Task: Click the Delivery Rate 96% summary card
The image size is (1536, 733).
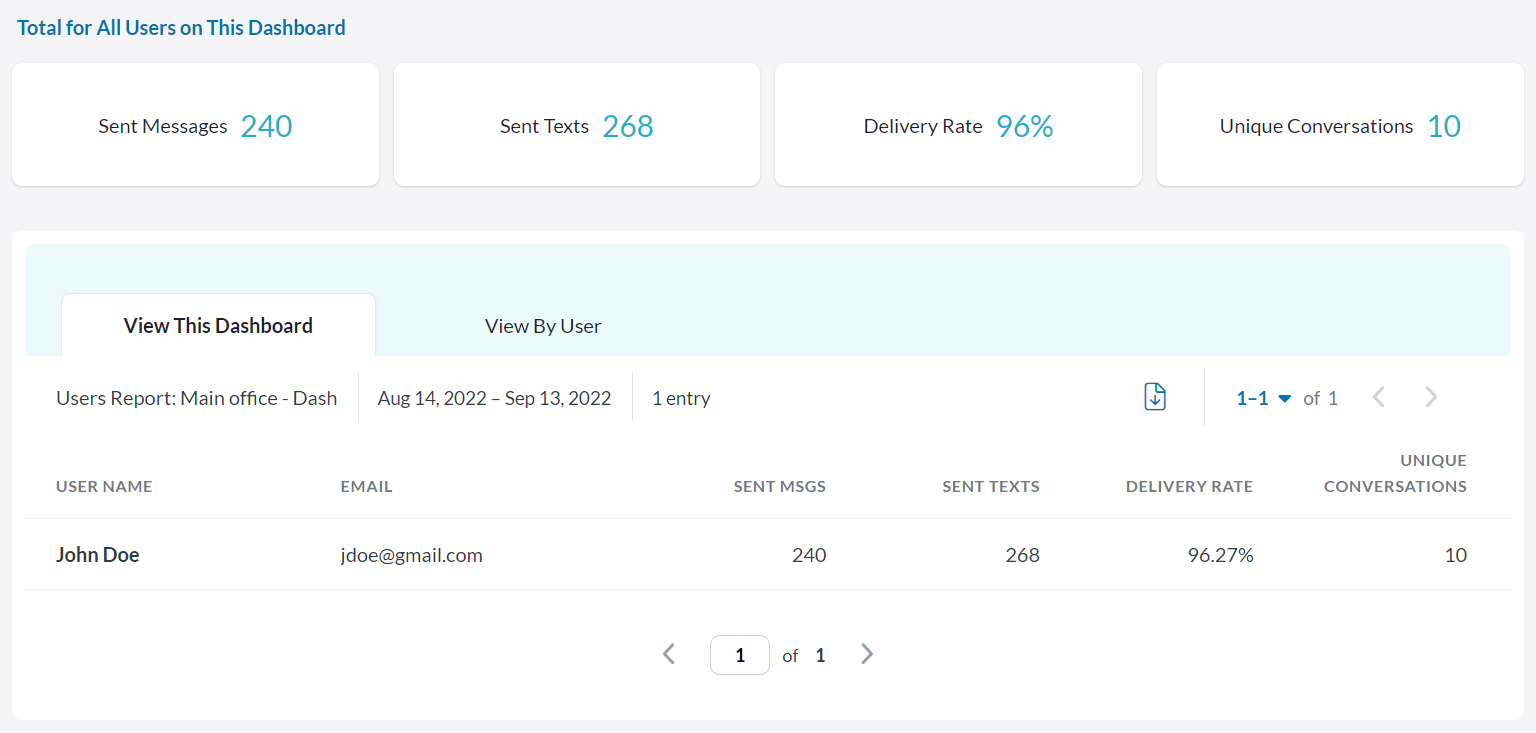Action: [x=958, y=126]
